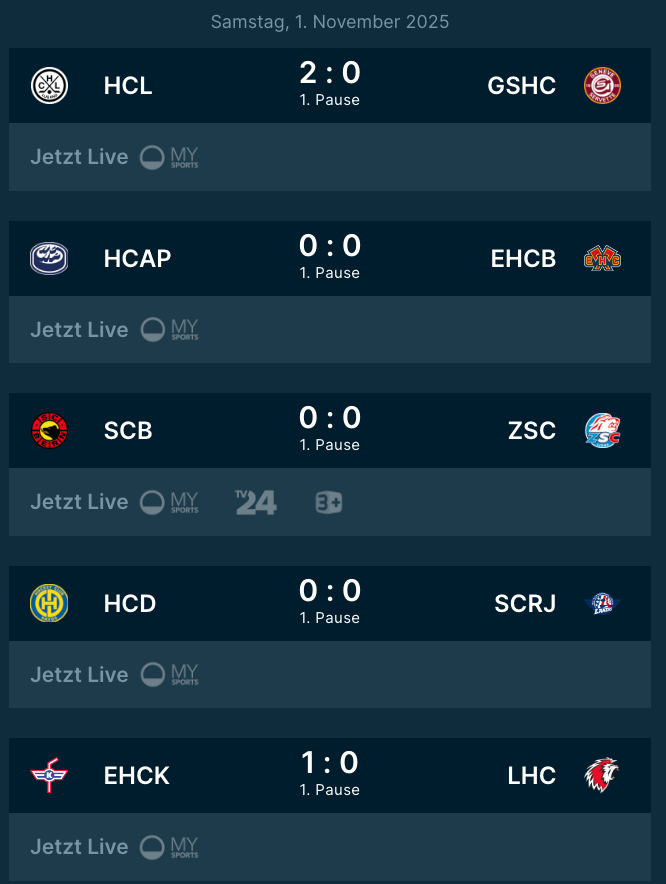Image resolution: width=666 pixels, height=884 pixels.
Task: Click the Samstag, 1. November 2025 date header
Action: (x=330, y=22)
